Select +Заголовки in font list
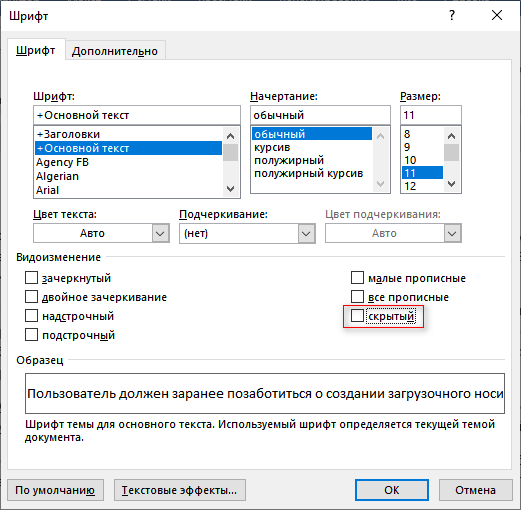521x510 pixels. click(x=128, y=134)
